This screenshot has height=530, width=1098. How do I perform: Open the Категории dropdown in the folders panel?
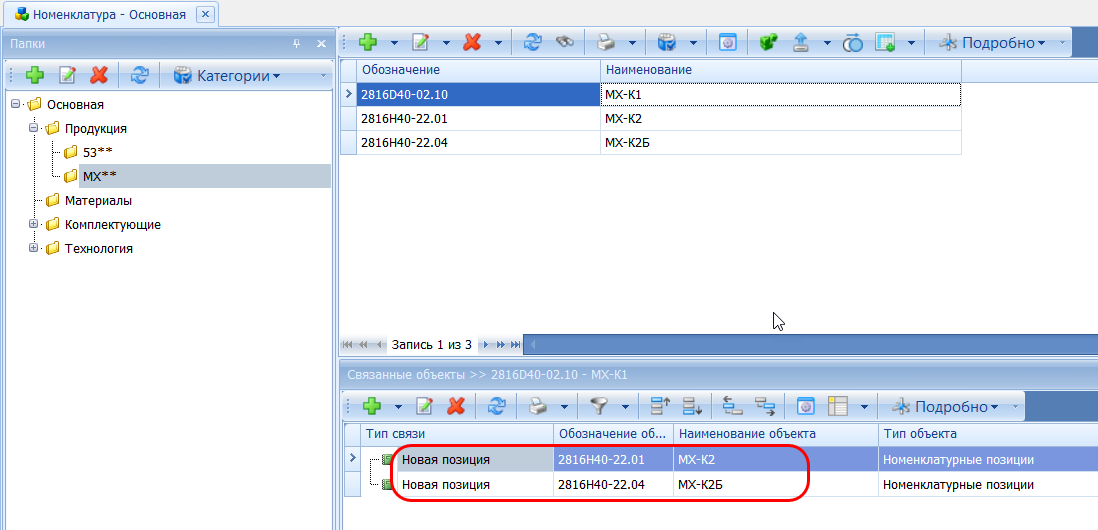(225, 75)
